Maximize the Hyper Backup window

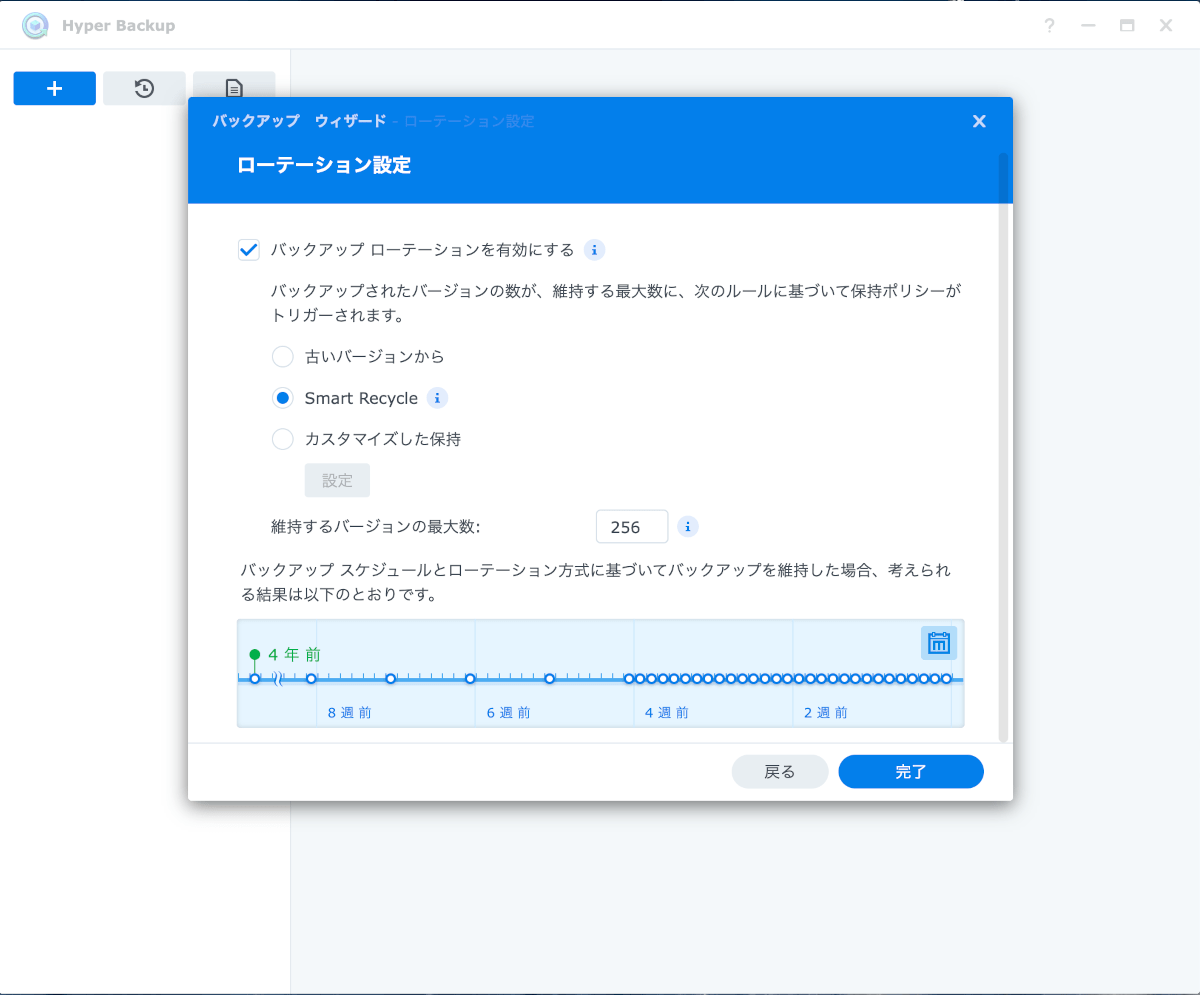(1127, 26)
